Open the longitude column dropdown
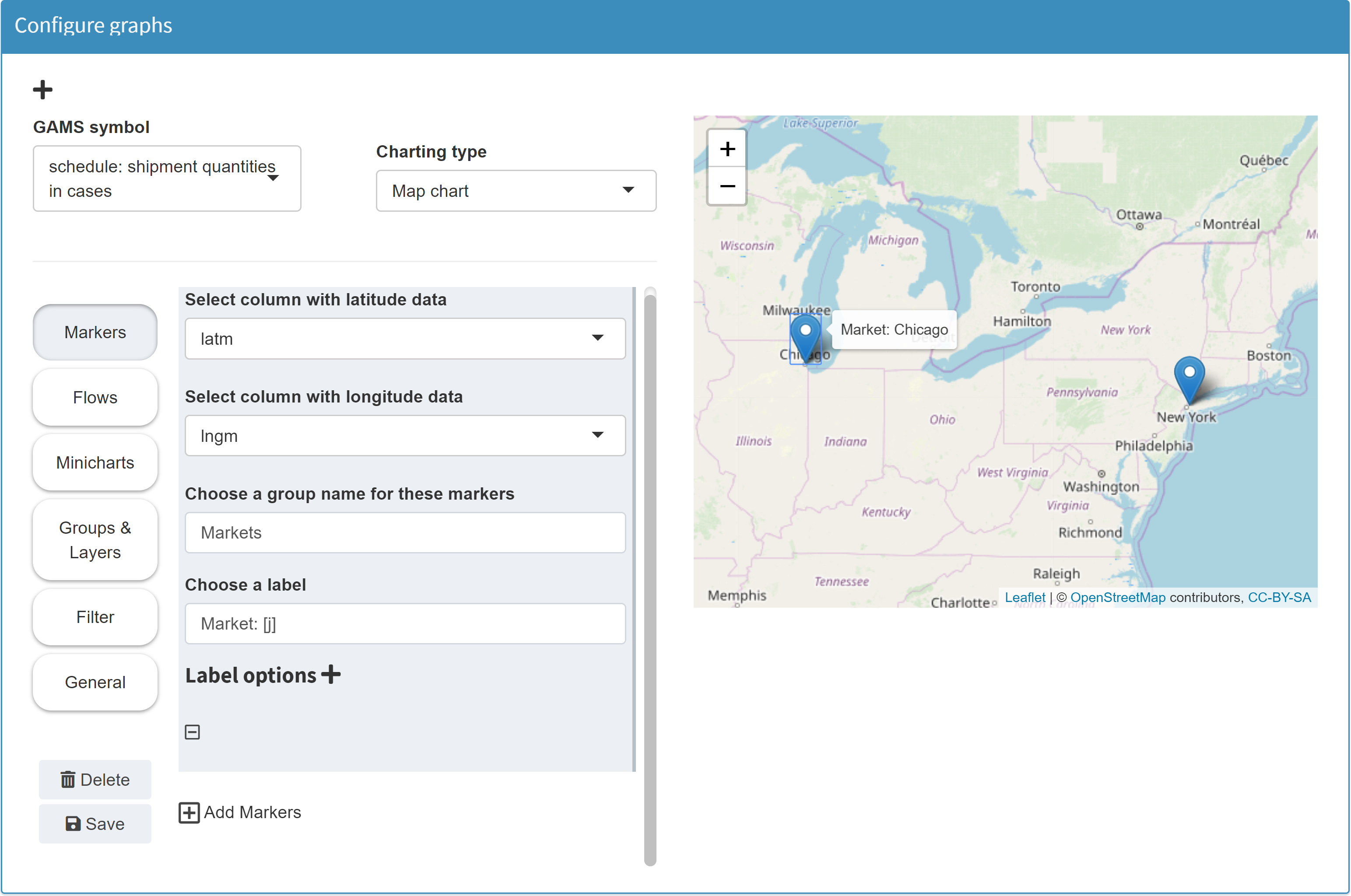This screenshot has width=1351, height=896. tap(405, 436)
